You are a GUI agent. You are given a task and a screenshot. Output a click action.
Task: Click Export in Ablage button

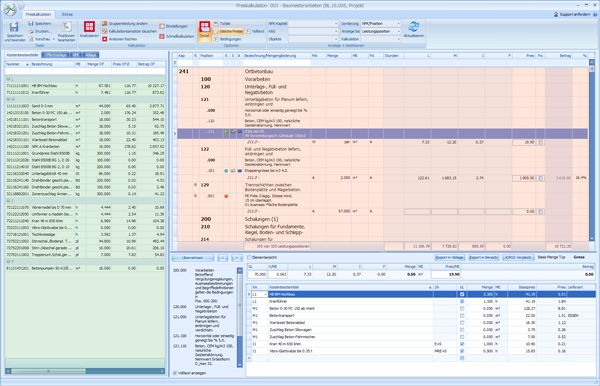pos(450,257)
